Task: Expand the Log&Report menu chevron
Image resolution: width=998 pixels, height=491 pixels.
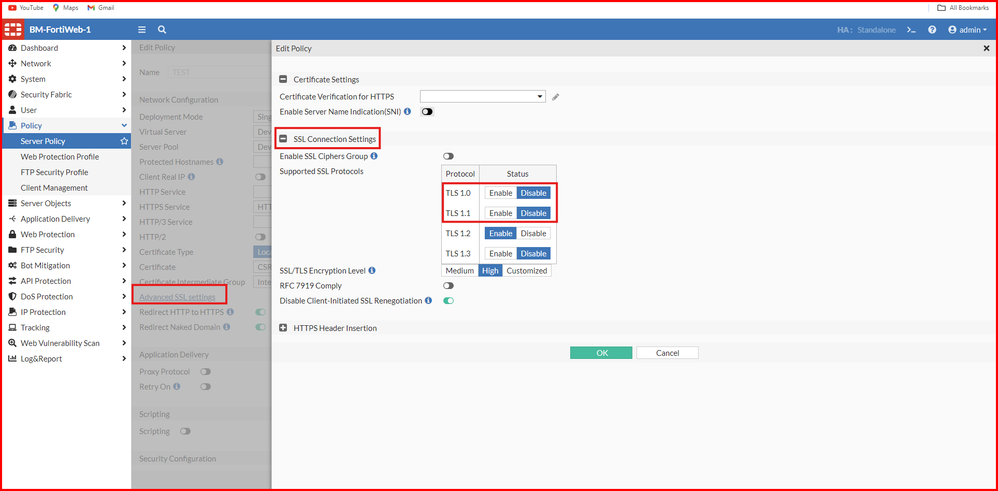Action: coord(124,359)
